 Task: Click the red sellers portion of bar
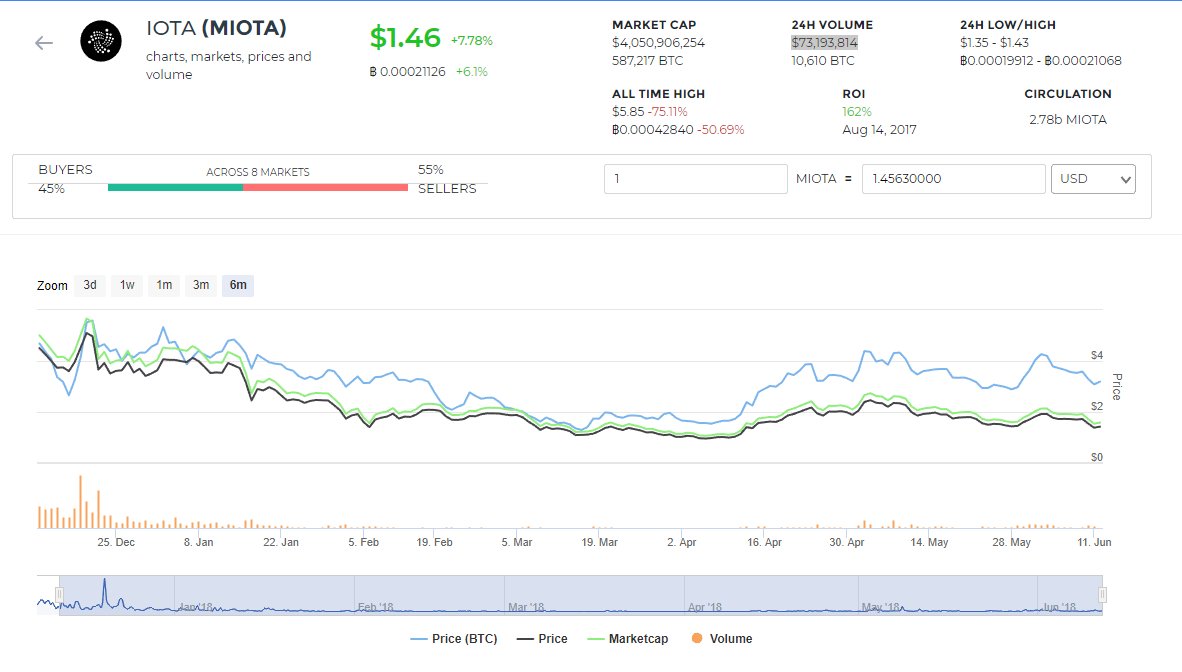[326, 187]
